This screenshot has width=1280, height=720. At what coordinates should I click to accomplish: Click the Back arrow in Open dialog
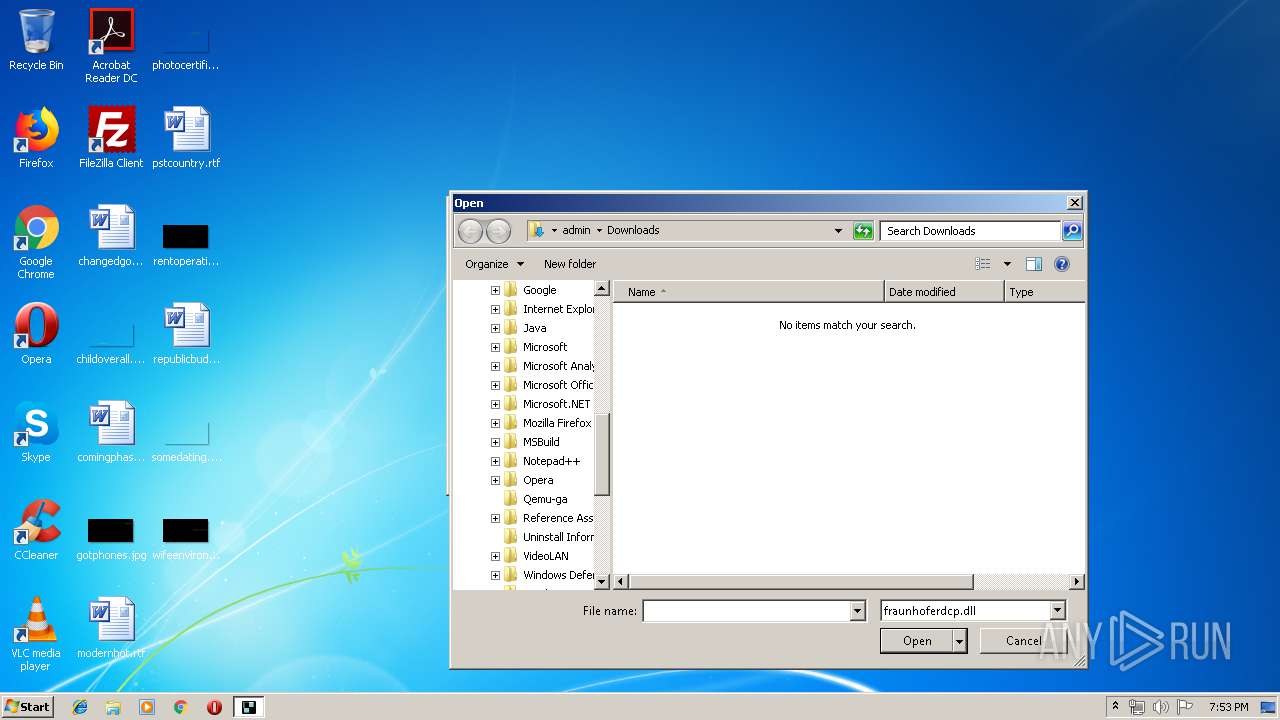(x=470, y=231)
